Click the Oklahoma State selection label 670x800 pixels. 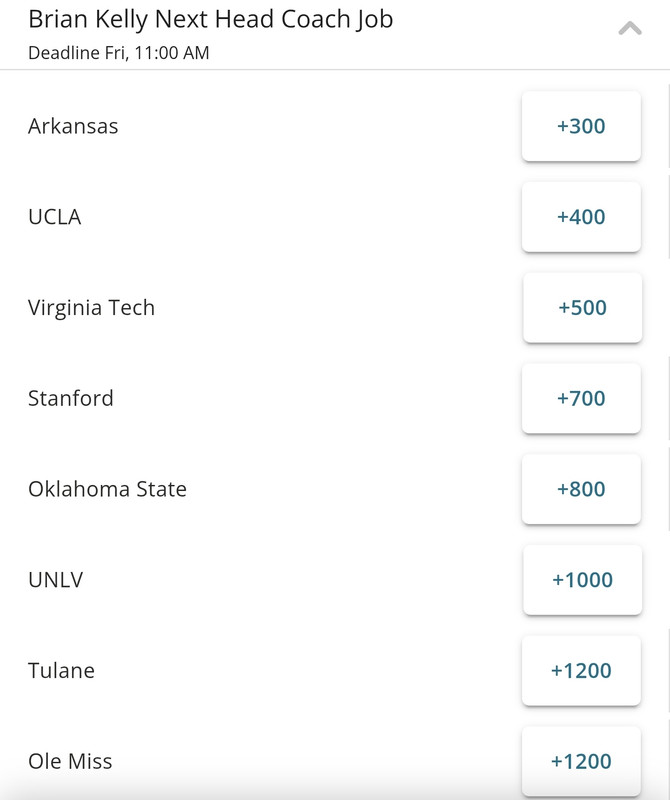click(107, 489)
